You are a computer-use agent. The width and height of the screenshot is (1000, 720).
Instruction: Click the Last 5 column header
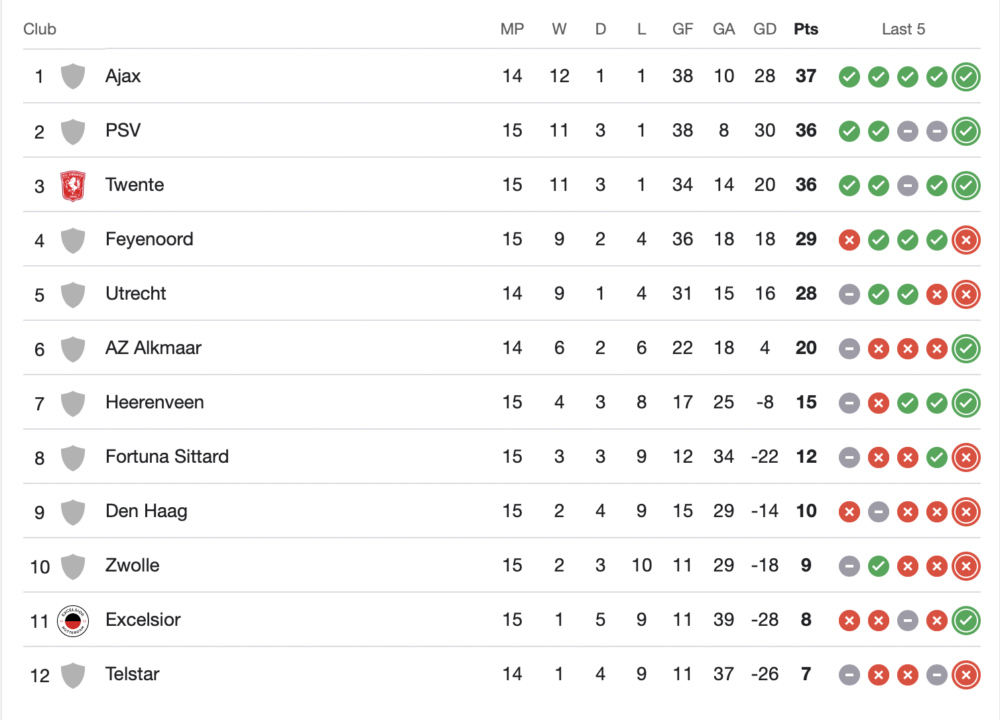pos(903,29)
